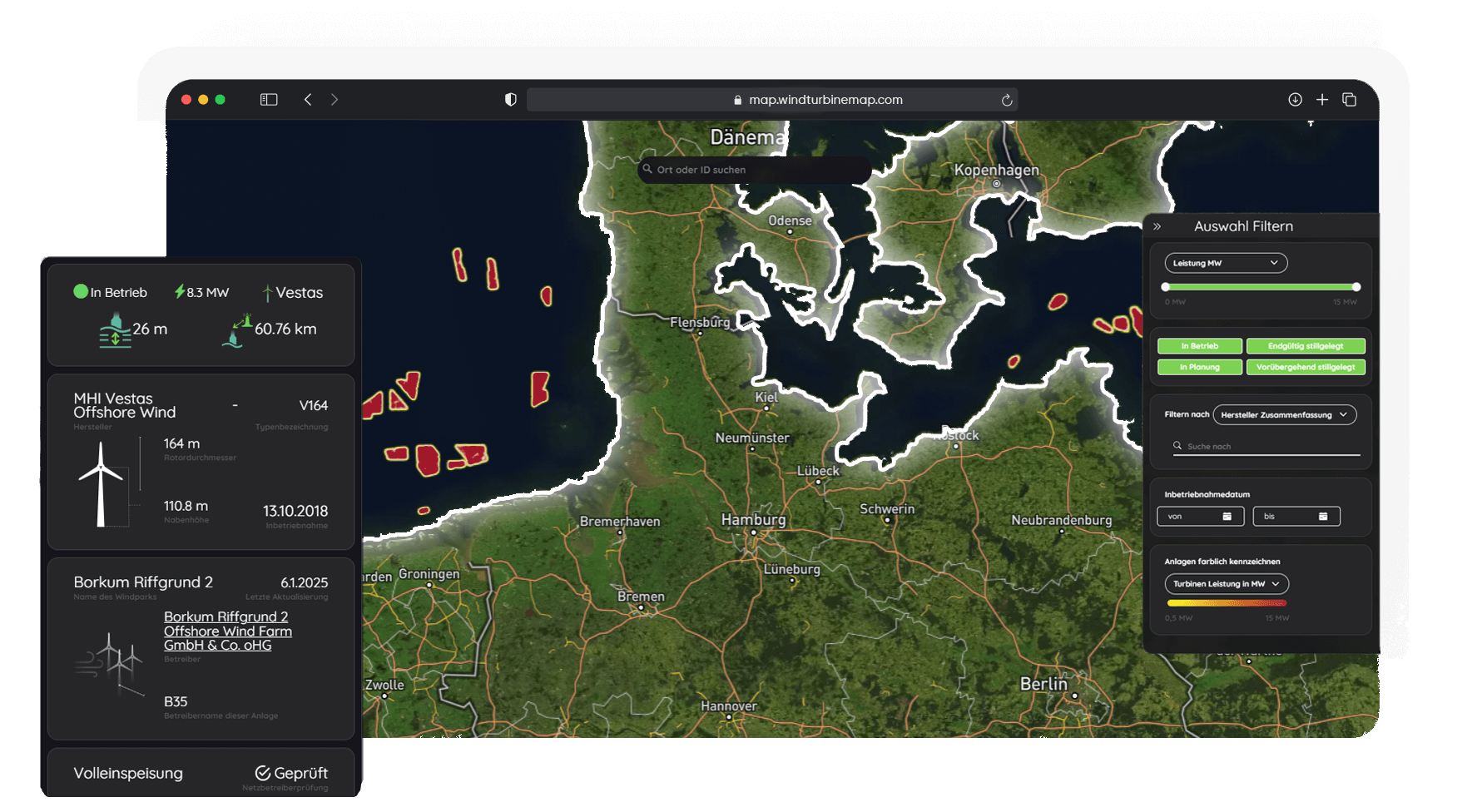Click the Odense map label
The width and height of the screenshot is (1477, 812).
(790, 220)
